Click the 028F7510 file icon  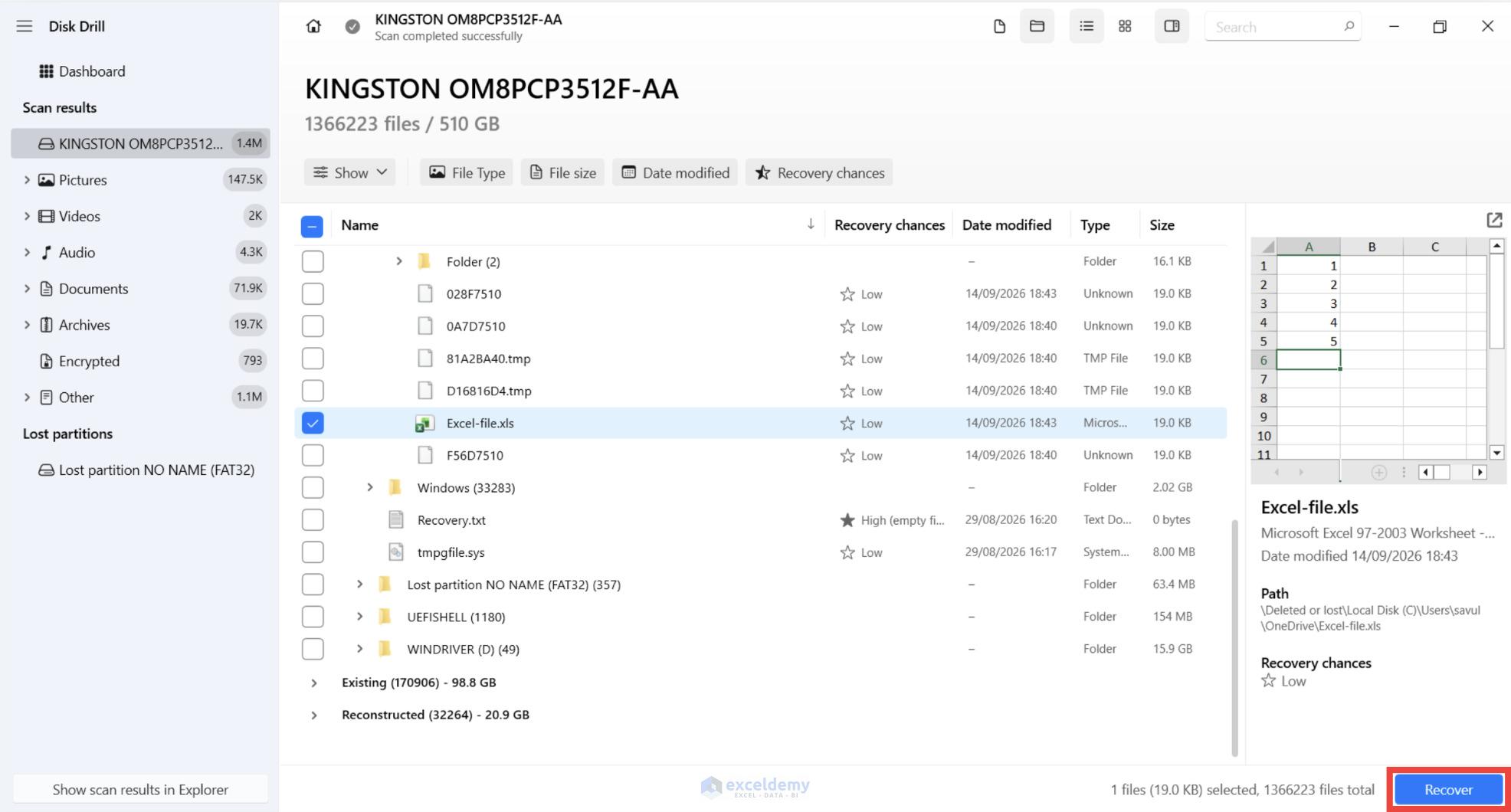coord(424,293)
